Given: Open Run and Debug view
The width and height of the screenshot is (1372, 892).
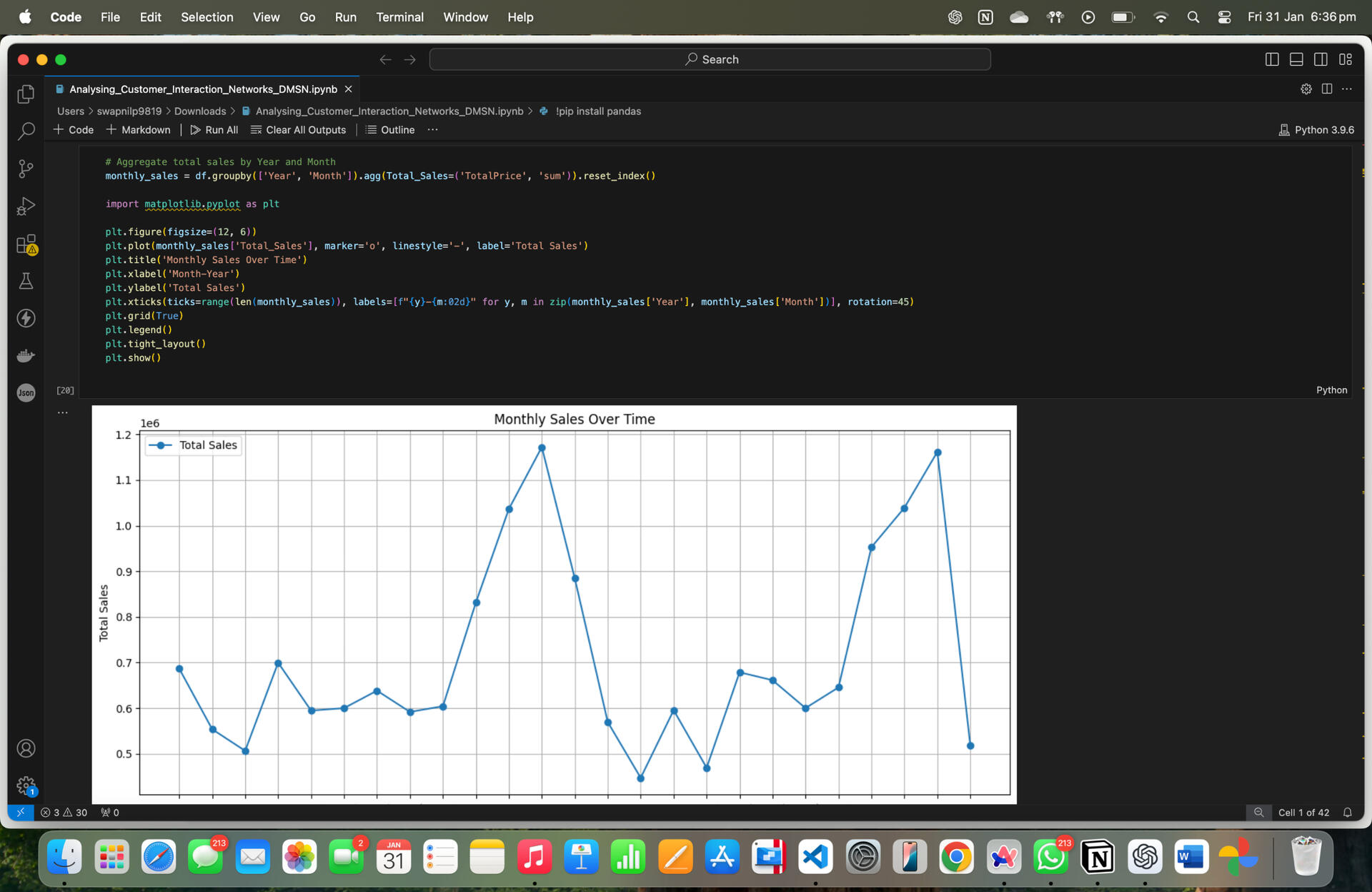Looking at the screenshot, I should (x=26, y=207).
